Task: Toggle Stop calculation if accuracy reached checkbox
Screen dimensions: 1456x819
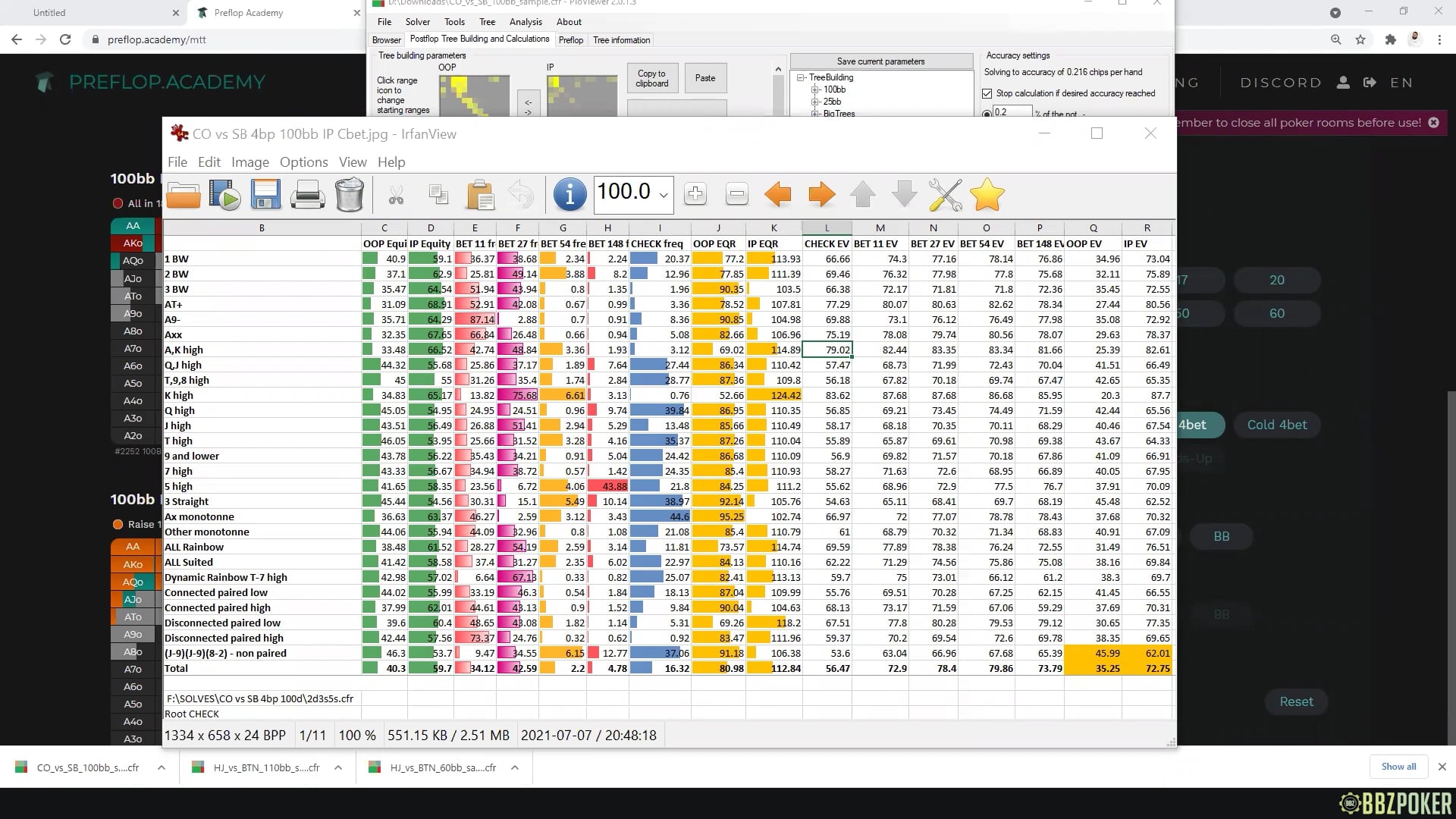Action: [987, 93]
